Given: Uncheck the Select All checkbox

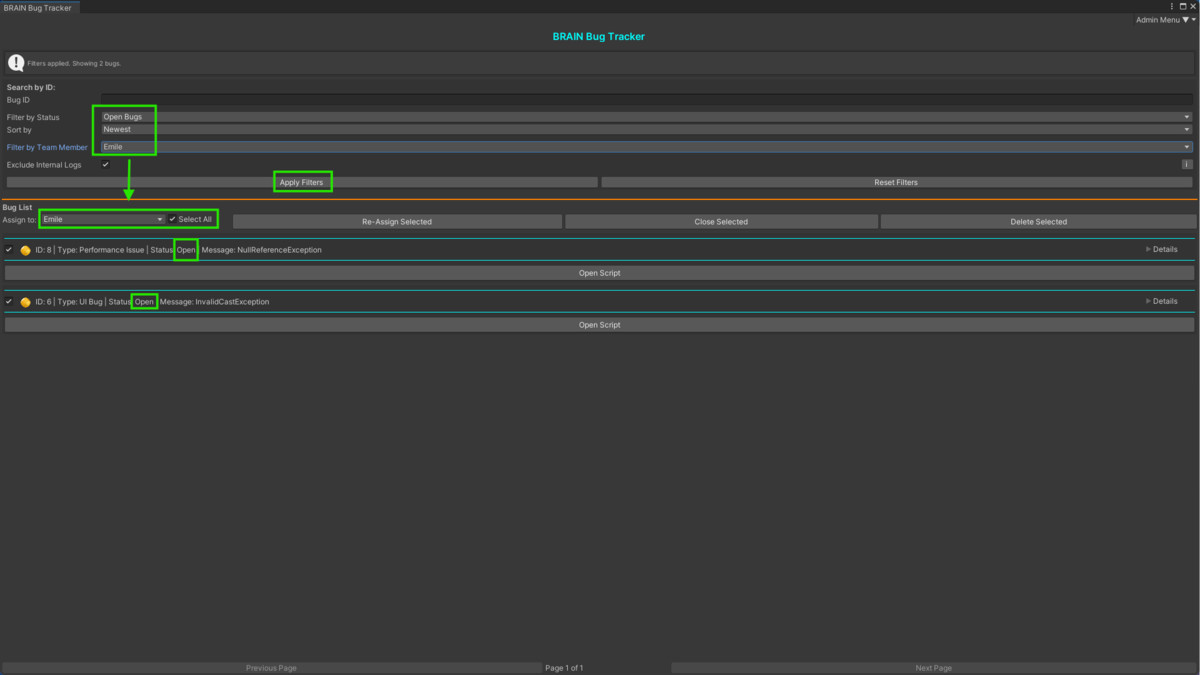Looking at the screenshot, I should pos(173,219).
